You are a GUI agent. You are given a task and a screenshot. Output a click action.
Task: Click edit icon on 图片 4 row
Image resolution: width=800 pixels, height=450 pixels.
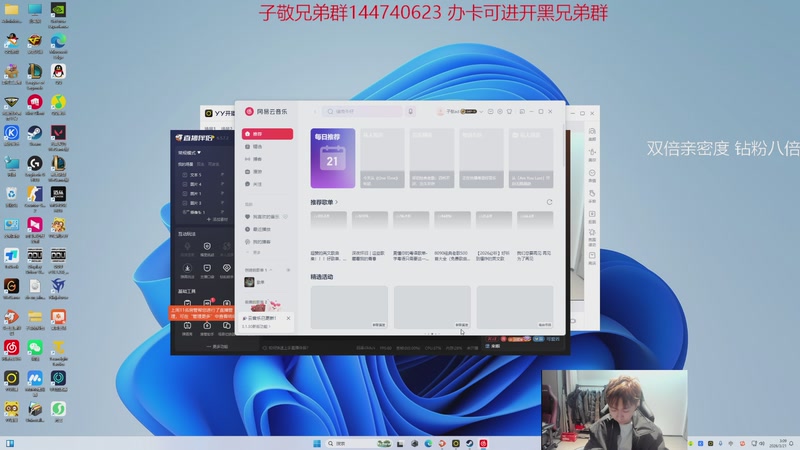click(x=222, y=184)
